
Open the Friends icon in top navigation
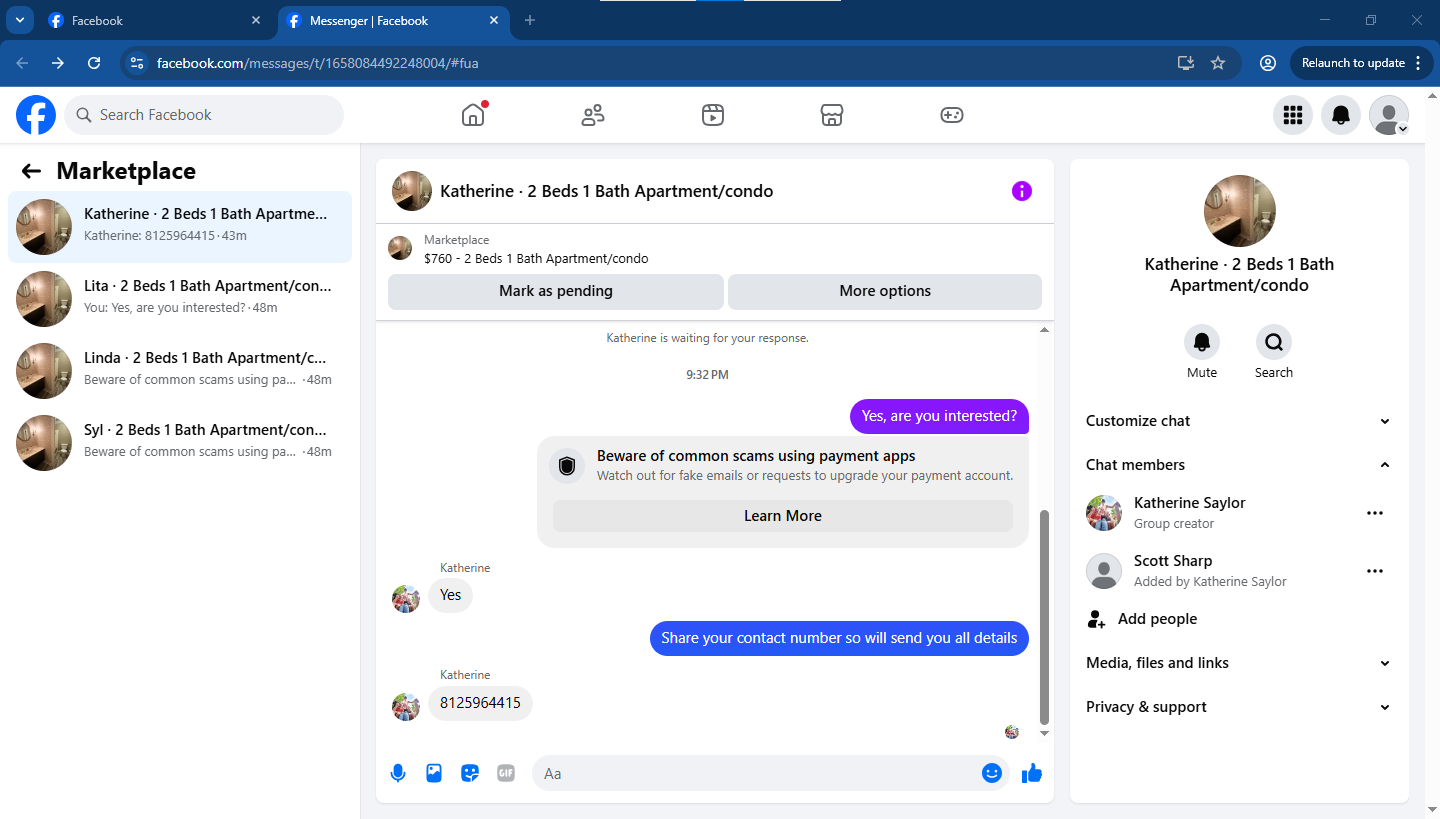coord(593,115)
